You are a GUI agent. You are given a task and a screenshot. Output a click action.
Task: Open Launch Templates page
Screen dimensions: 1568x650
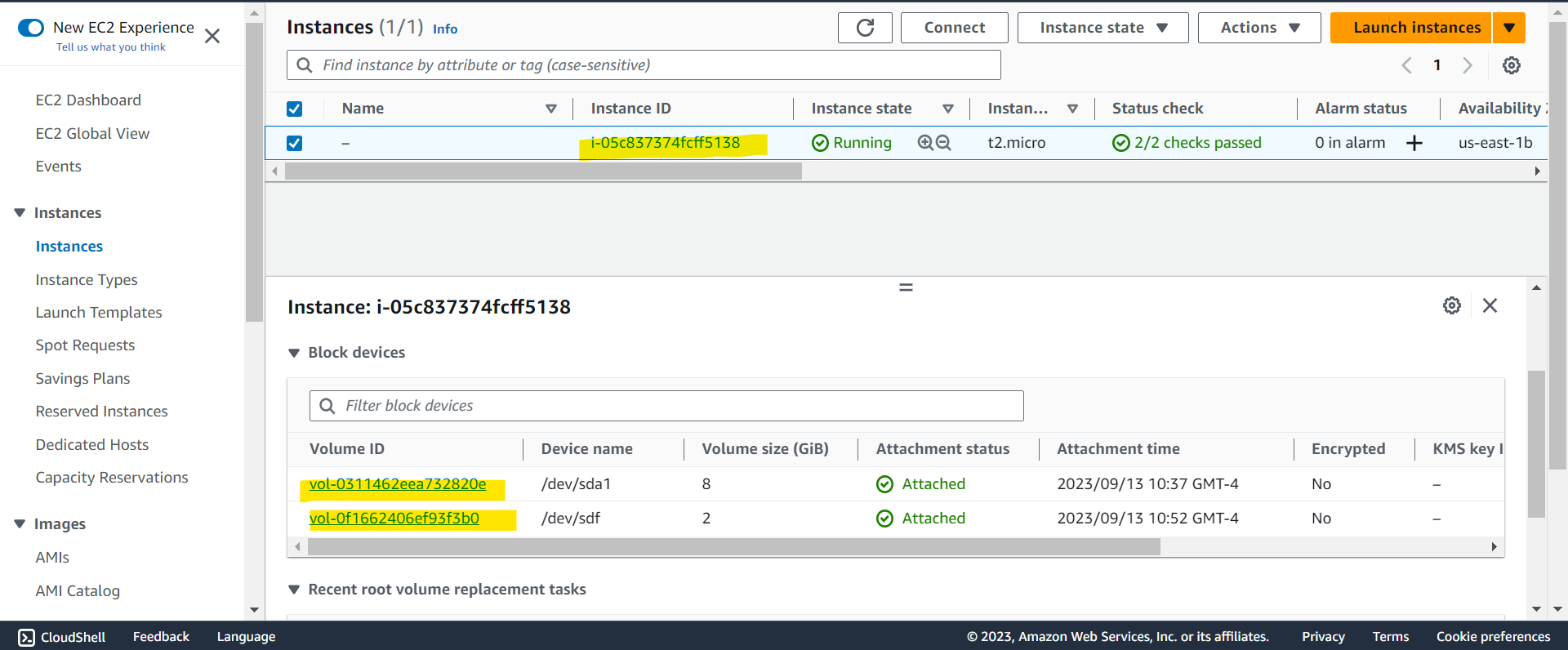click(x=99, y=313)
